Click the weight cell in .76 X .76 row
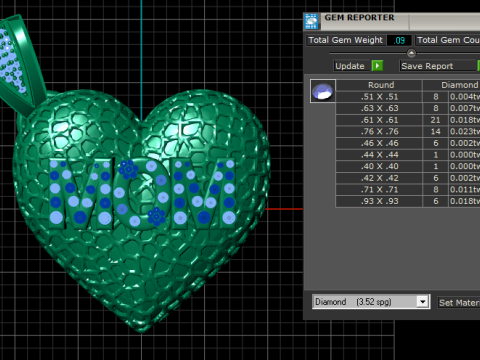Viewport: 480px width, 360px height. pyautogui.click(x=465, y=132)
